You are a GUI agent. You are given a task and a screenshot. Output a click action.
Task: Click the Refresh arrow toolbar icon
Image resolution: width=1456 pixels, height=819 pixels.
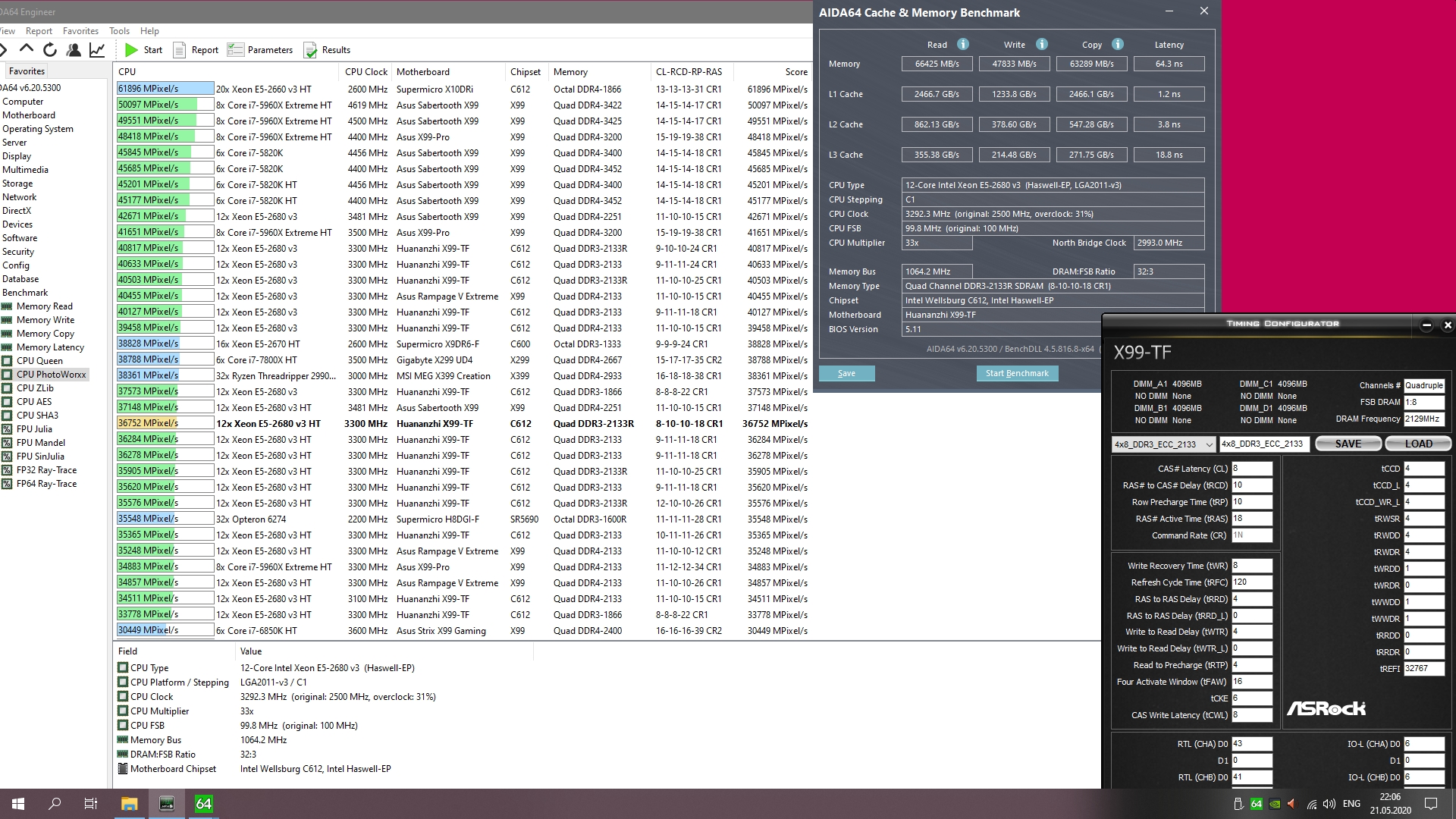pos(50,50)
